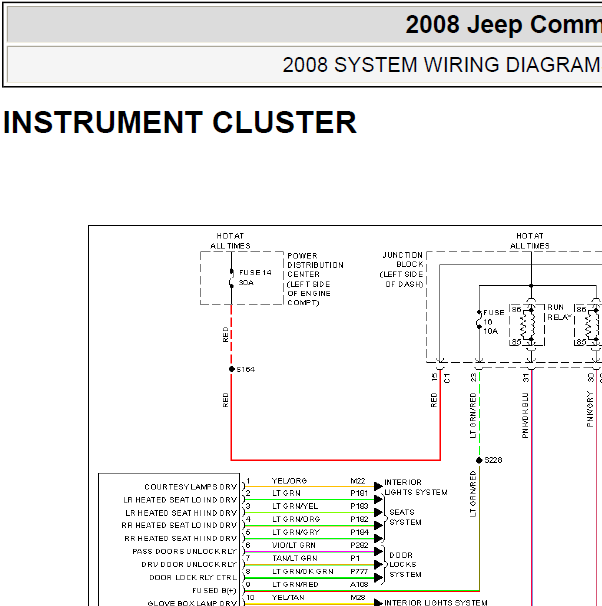Click circuit code "P194"
The width and height of the screenshot is (602, 606).
359,532
